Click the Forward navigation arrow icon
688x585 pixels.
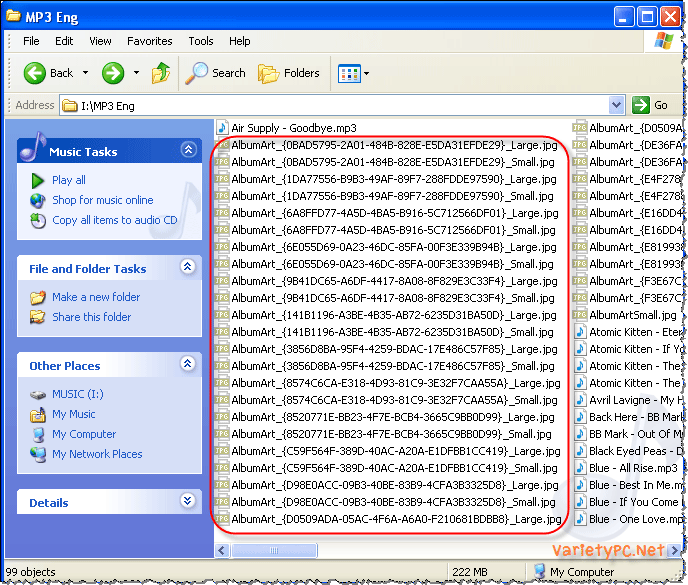pyautogui.click(x=112, y=73)
